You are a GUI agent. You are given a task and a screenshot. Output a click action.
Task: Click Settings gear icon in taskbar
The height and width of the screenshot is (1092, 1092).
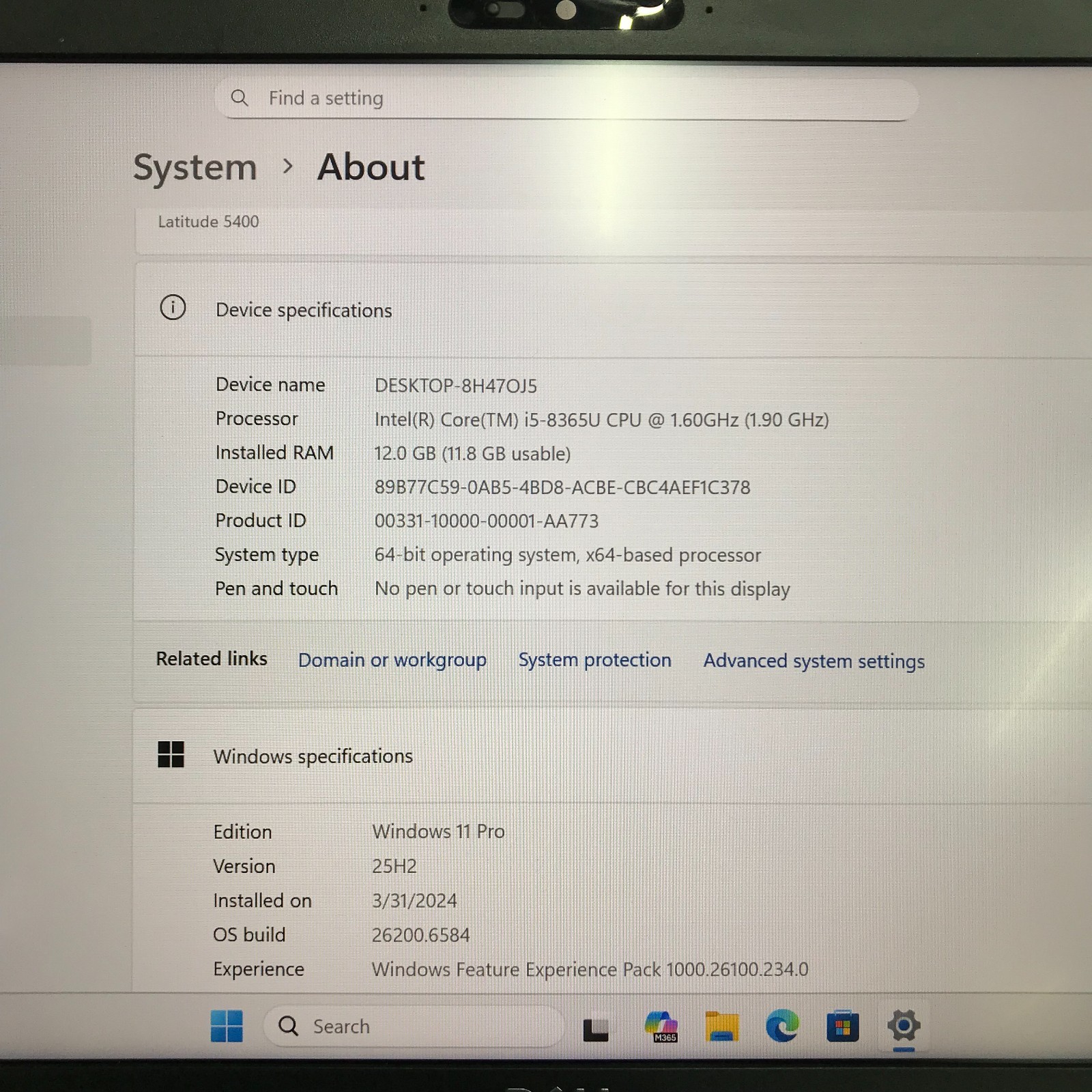904,1025
